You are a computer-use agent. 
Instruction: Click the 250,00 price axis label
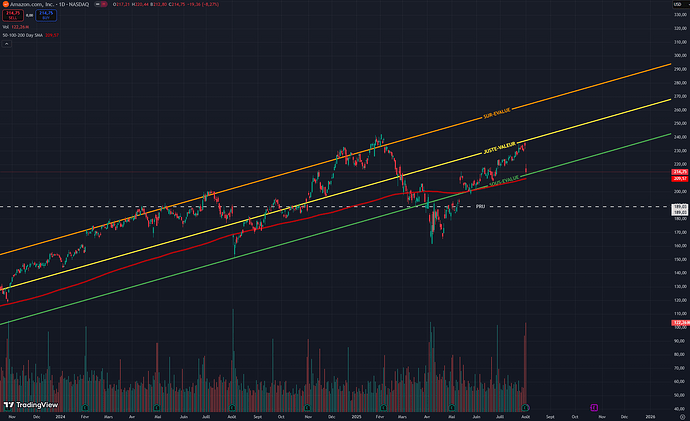click(x=680, y=124)
